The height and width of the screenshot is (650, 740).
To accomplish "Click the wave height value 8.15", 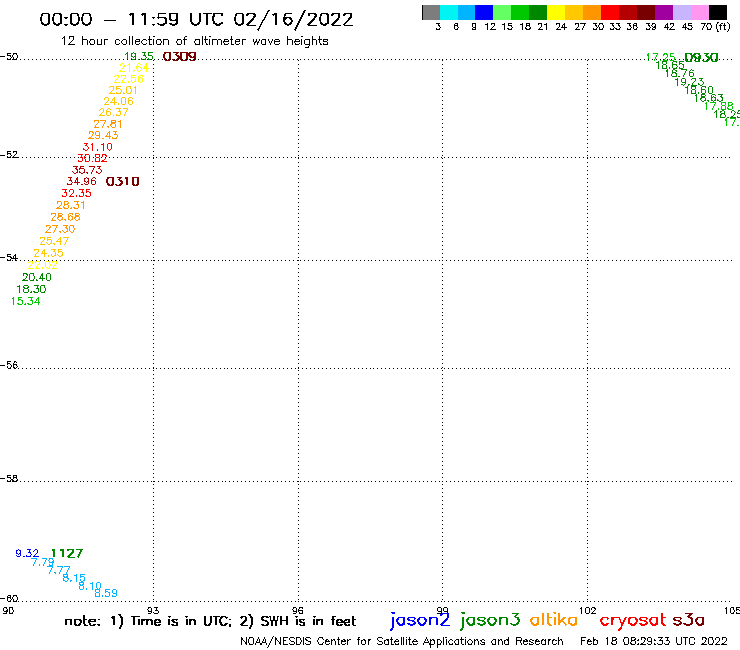I will pyautogui.click(x=74, y=577).
